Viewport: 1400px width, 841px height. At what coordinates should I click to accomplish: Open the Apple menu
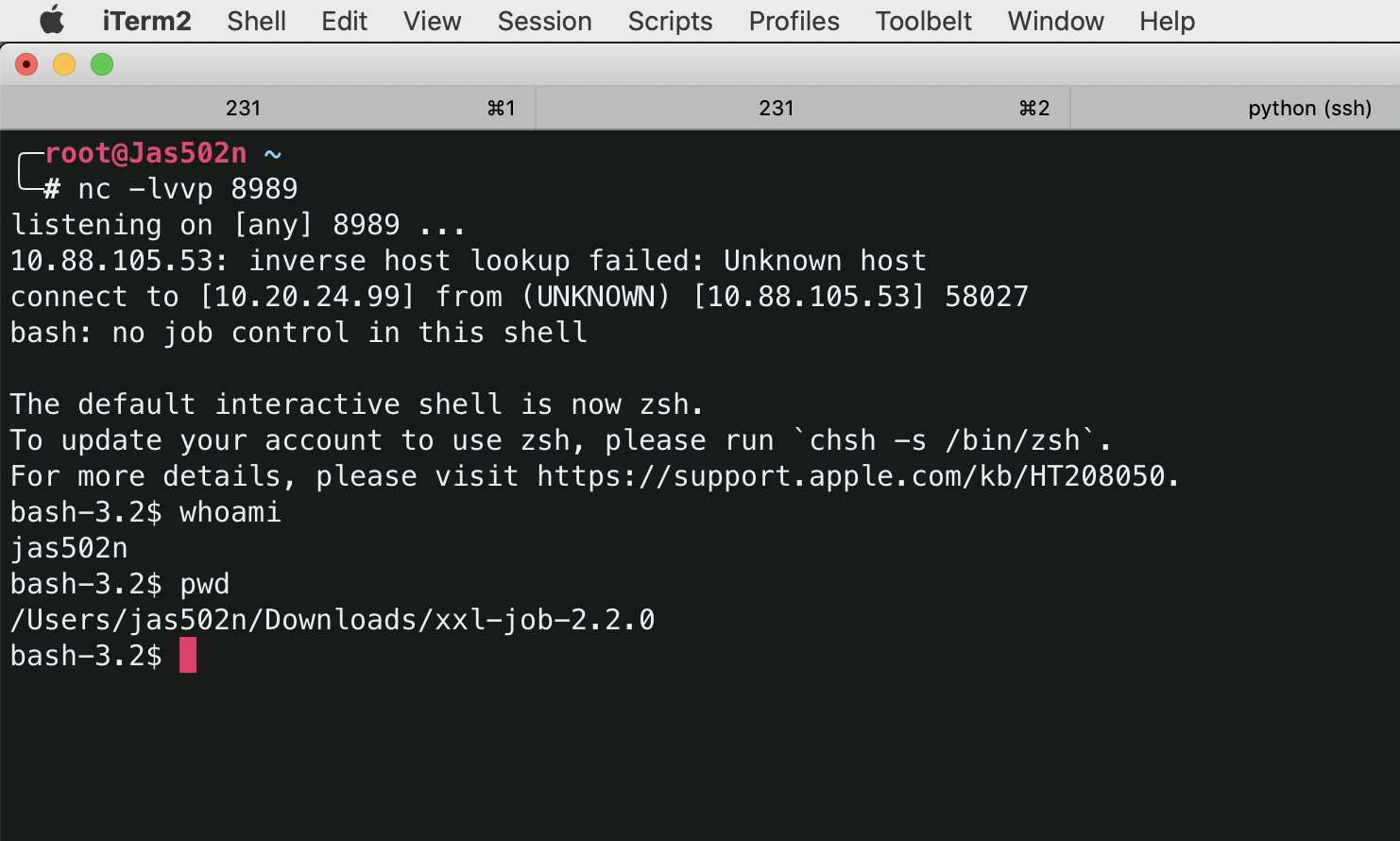(52, 20)
